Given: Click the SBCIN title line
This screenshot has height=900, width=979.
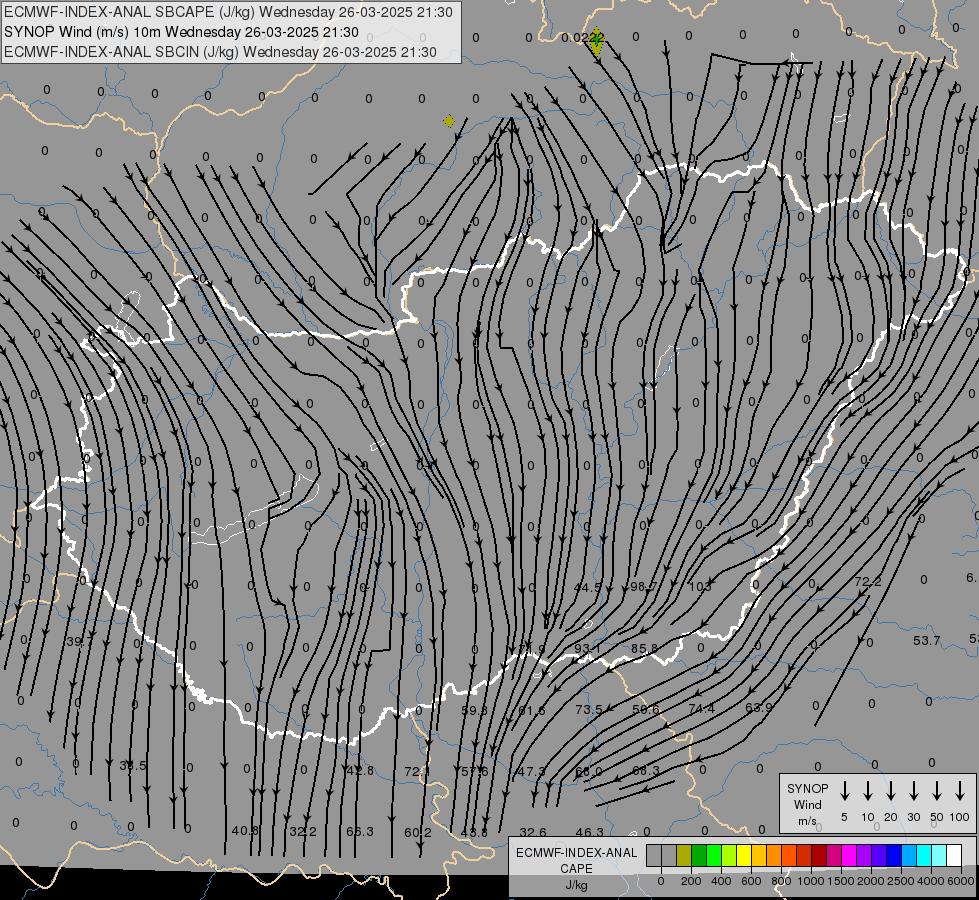Looking at the screenshot, I should click(x=220, y=52).
